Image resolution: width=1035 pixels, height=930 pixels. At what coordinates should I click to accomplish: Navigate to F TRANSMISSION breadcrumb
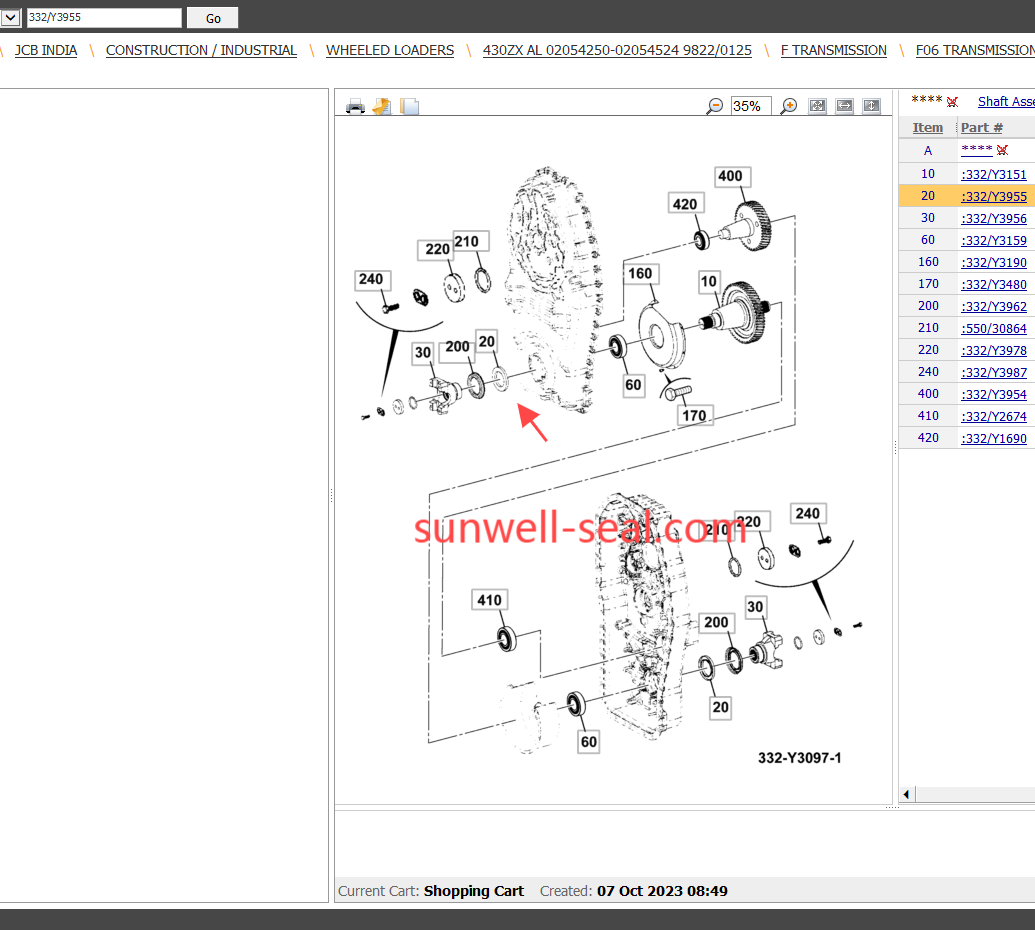tap(833, 50)
